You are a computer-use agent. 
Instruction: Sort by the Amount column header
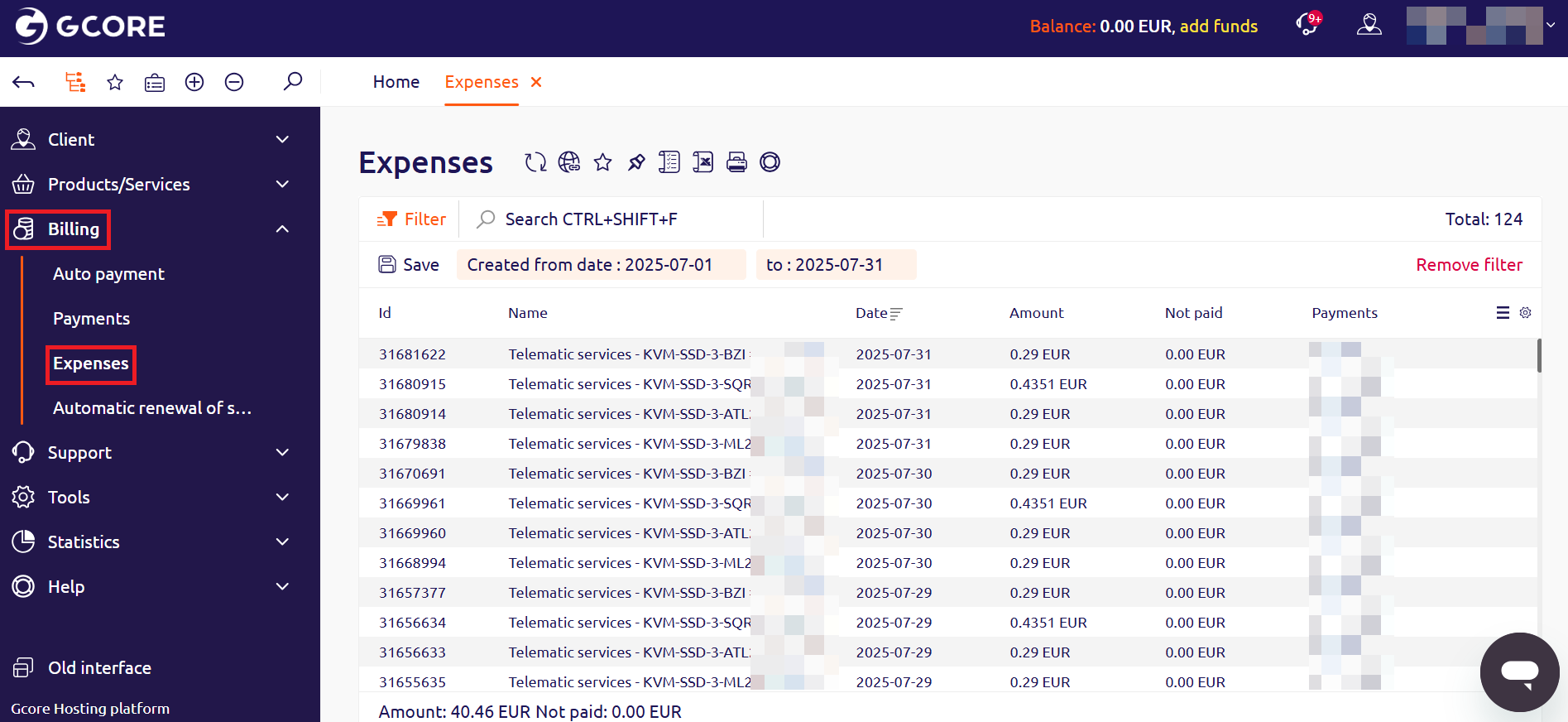(x=1037, y=313)
